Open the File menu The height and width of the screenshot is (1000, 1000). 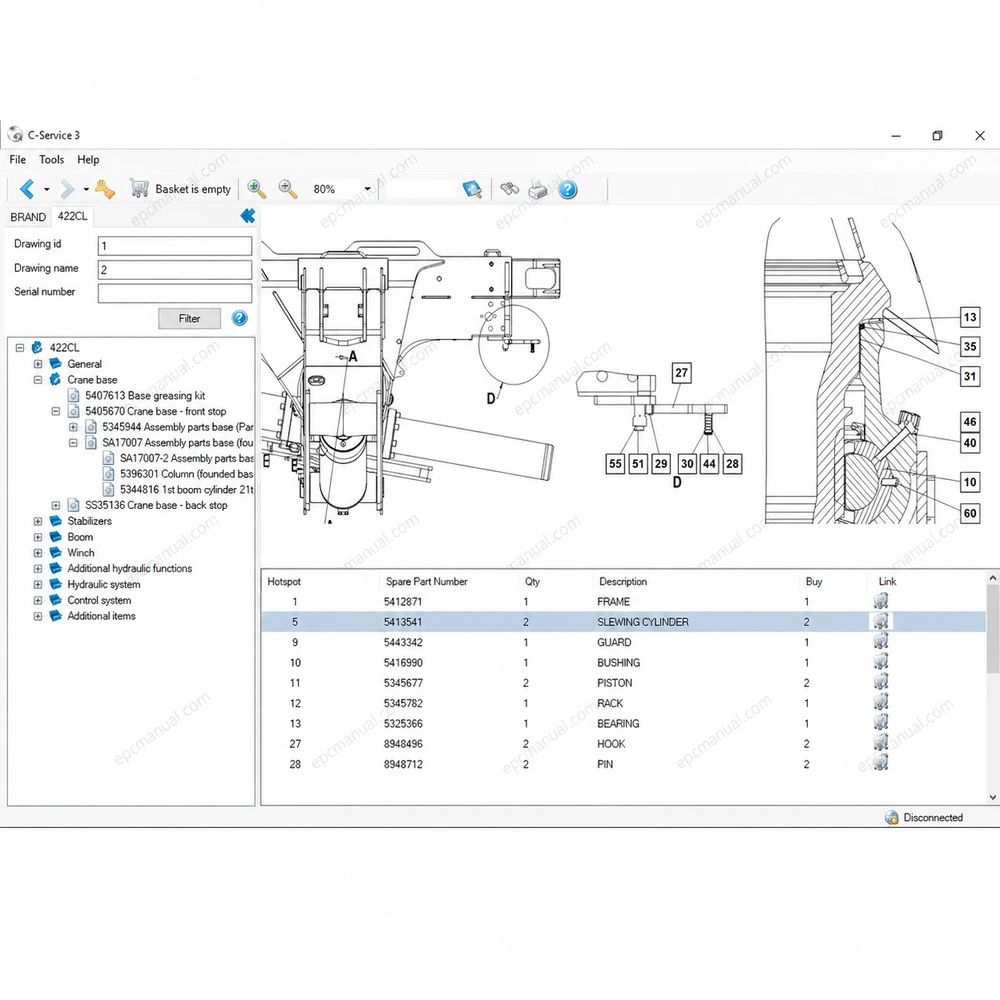[x=18, y=159]
